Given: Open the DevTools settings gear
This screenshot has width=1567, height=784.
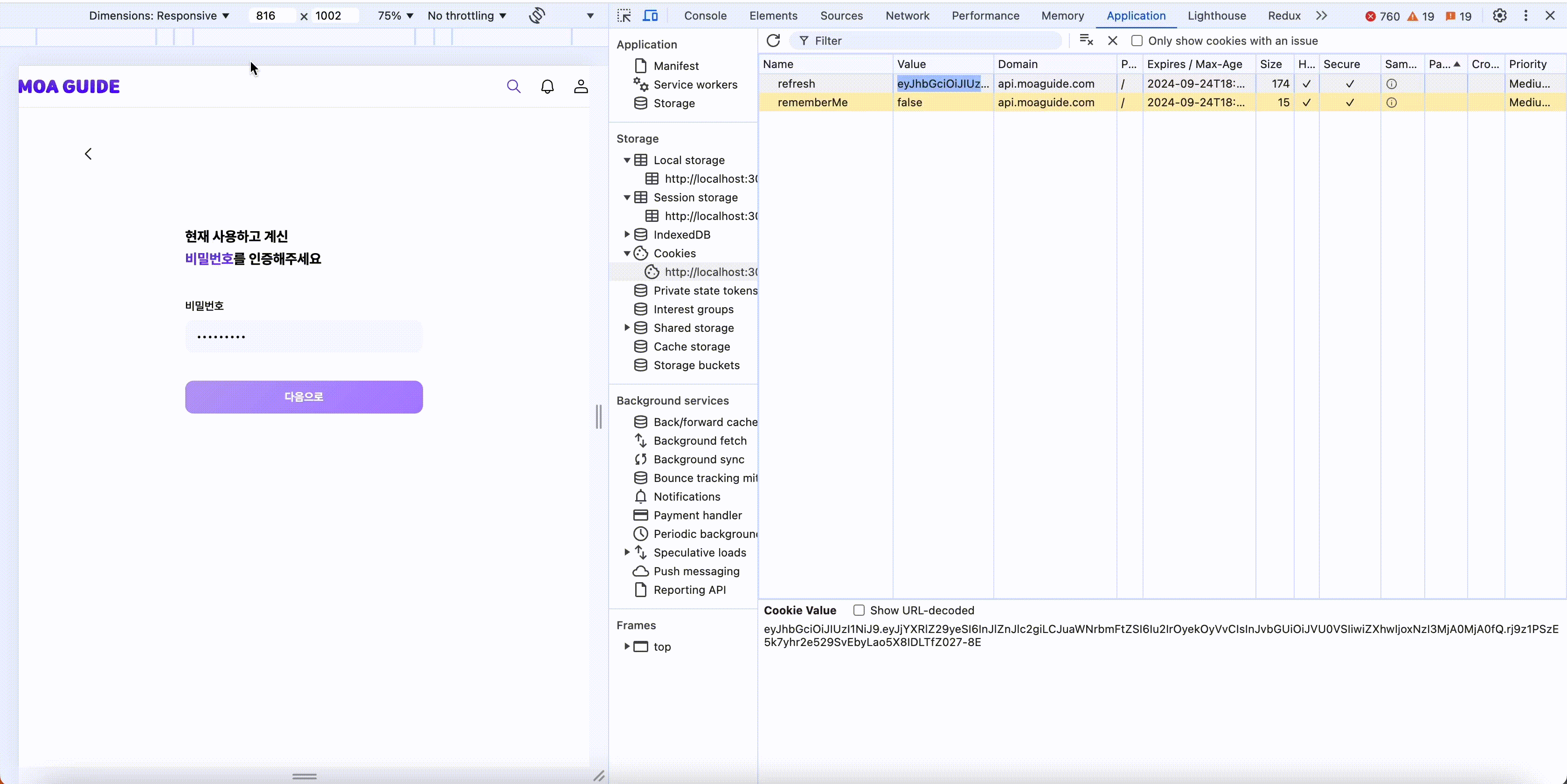Looking at the screenshot, I should point(1499,16).
